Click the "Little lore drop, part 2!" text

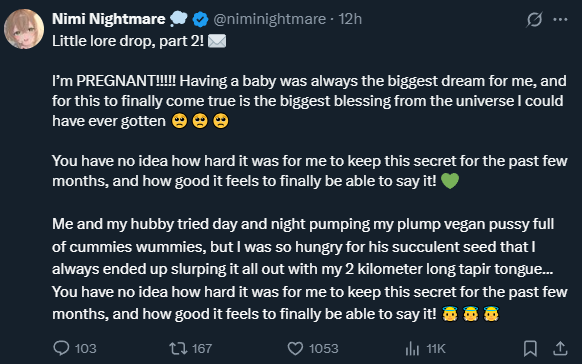coord(128,41)
